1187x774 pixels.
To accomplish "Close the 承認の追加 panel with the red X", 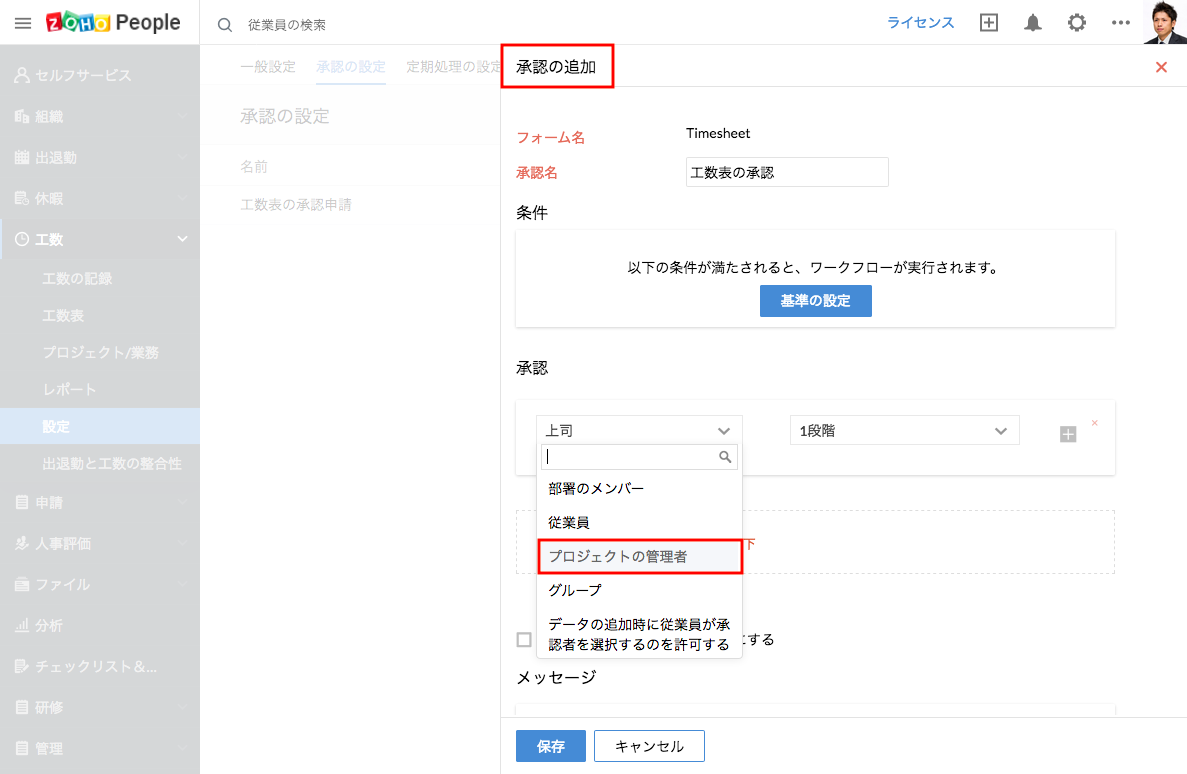I will (1161, 67).
